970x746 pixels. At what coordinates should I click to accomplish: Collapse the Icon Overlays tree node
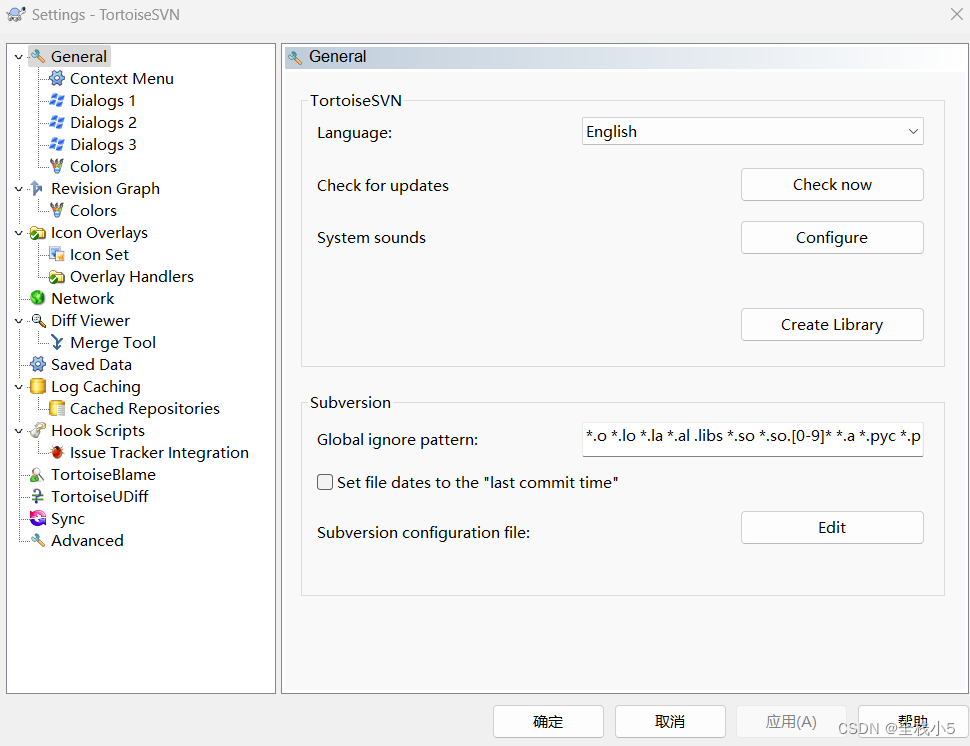pyautogui.click(x=19, y=233)
